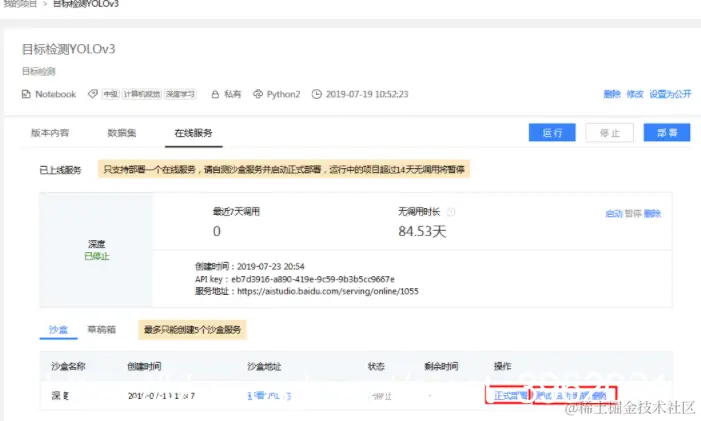Click the Notebook file icon
This screenshot has width=701, height=421.
[x=26, y=94]
